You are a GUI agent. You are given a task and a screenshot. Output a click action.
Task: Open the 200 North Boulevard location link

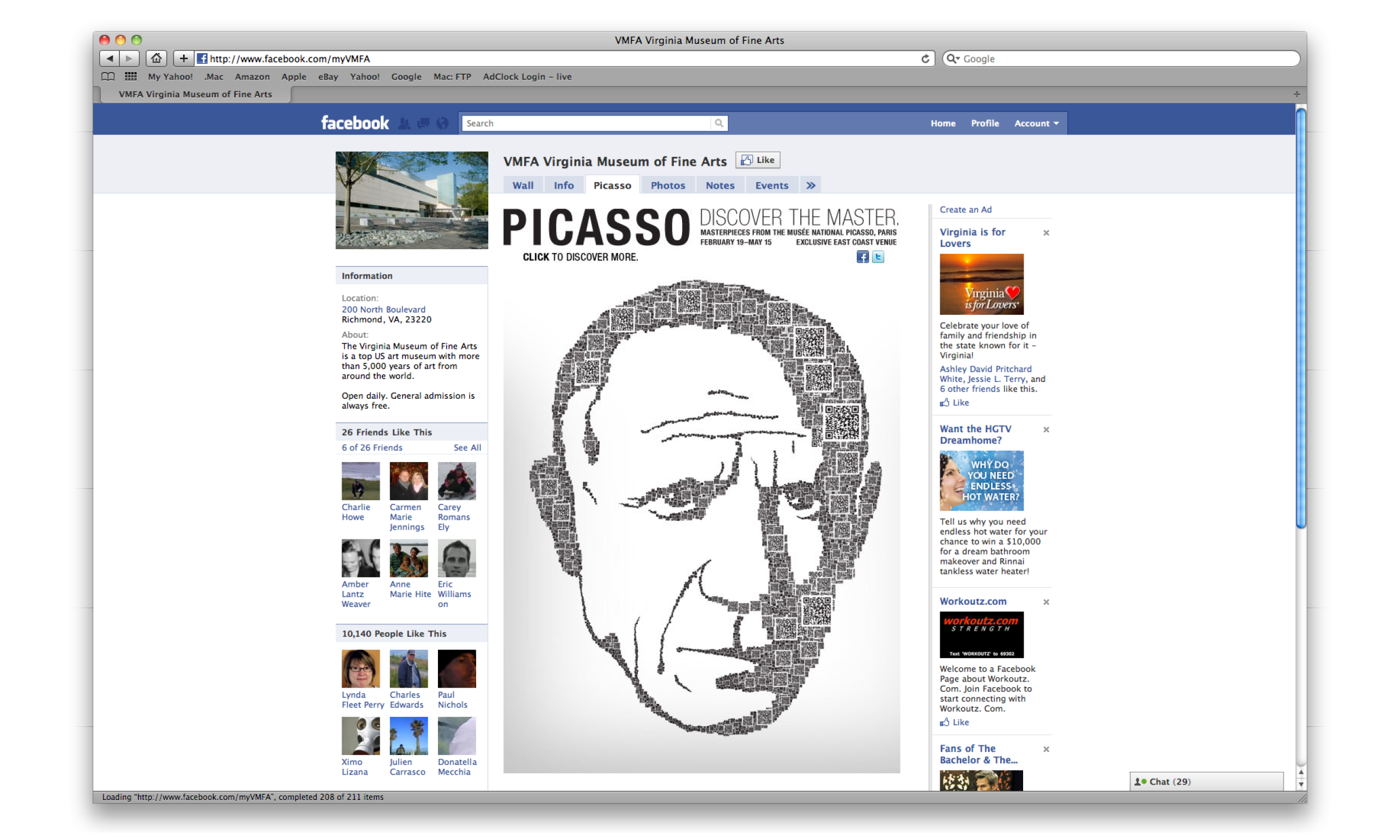383,310
